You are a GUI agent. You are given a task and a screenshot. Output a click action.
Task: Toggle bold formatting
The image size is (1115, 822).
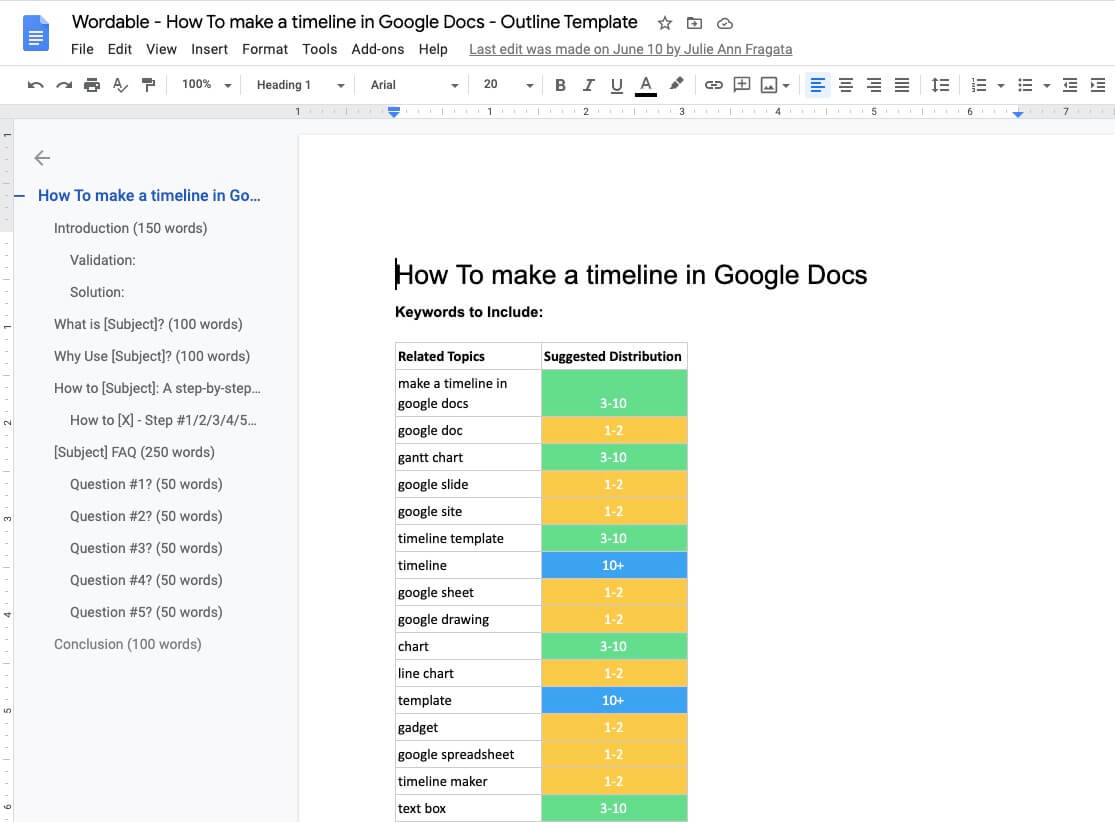tap(560, 85)
